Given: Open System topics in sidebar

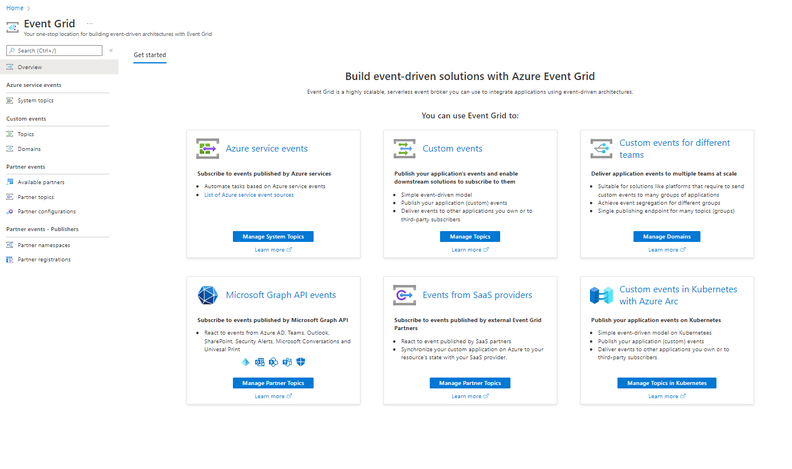Looking at the screenshot, I should tap(35, 100).
